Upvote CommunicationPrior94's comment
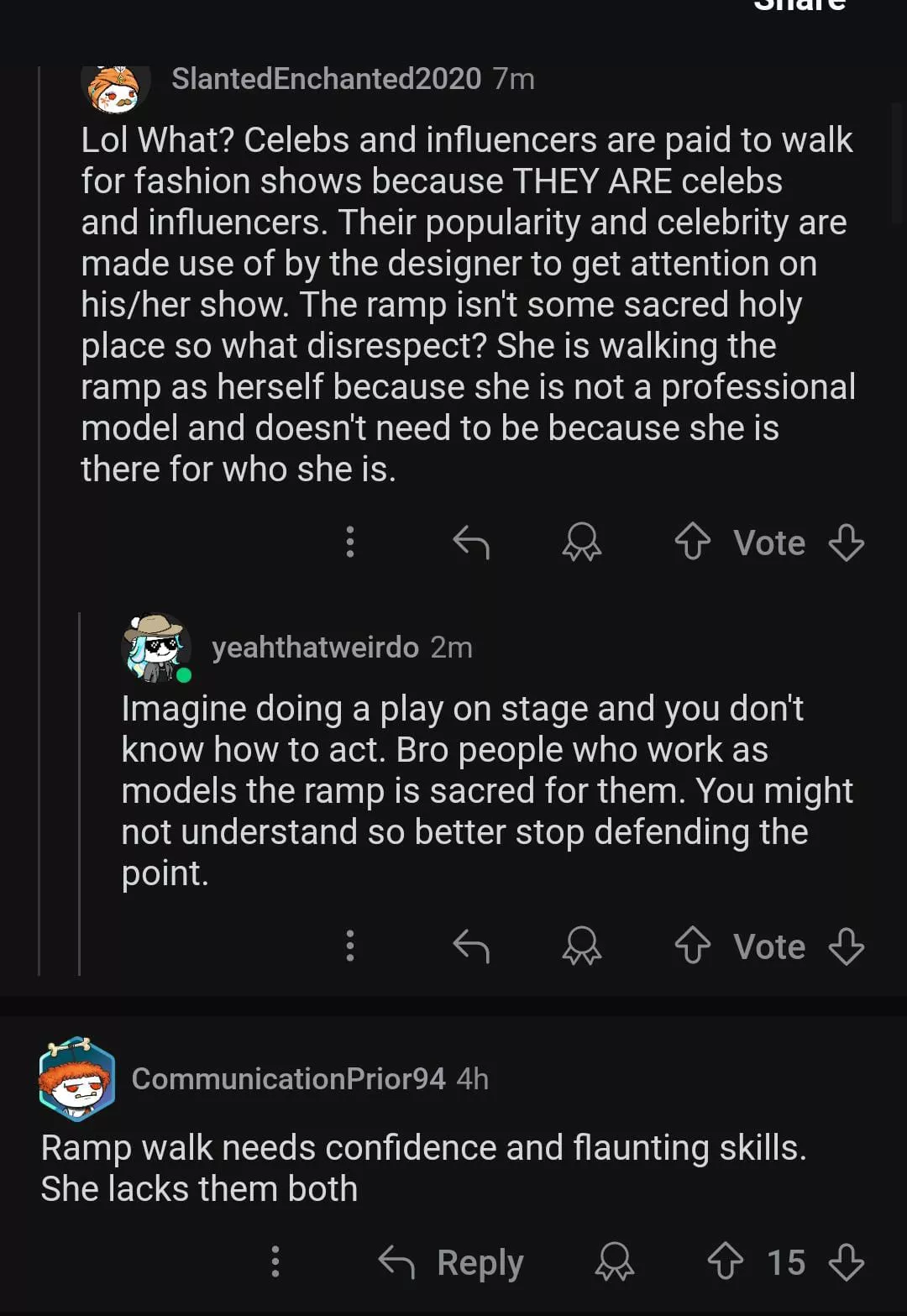 pyautogui.click(x=725, y=1262)
